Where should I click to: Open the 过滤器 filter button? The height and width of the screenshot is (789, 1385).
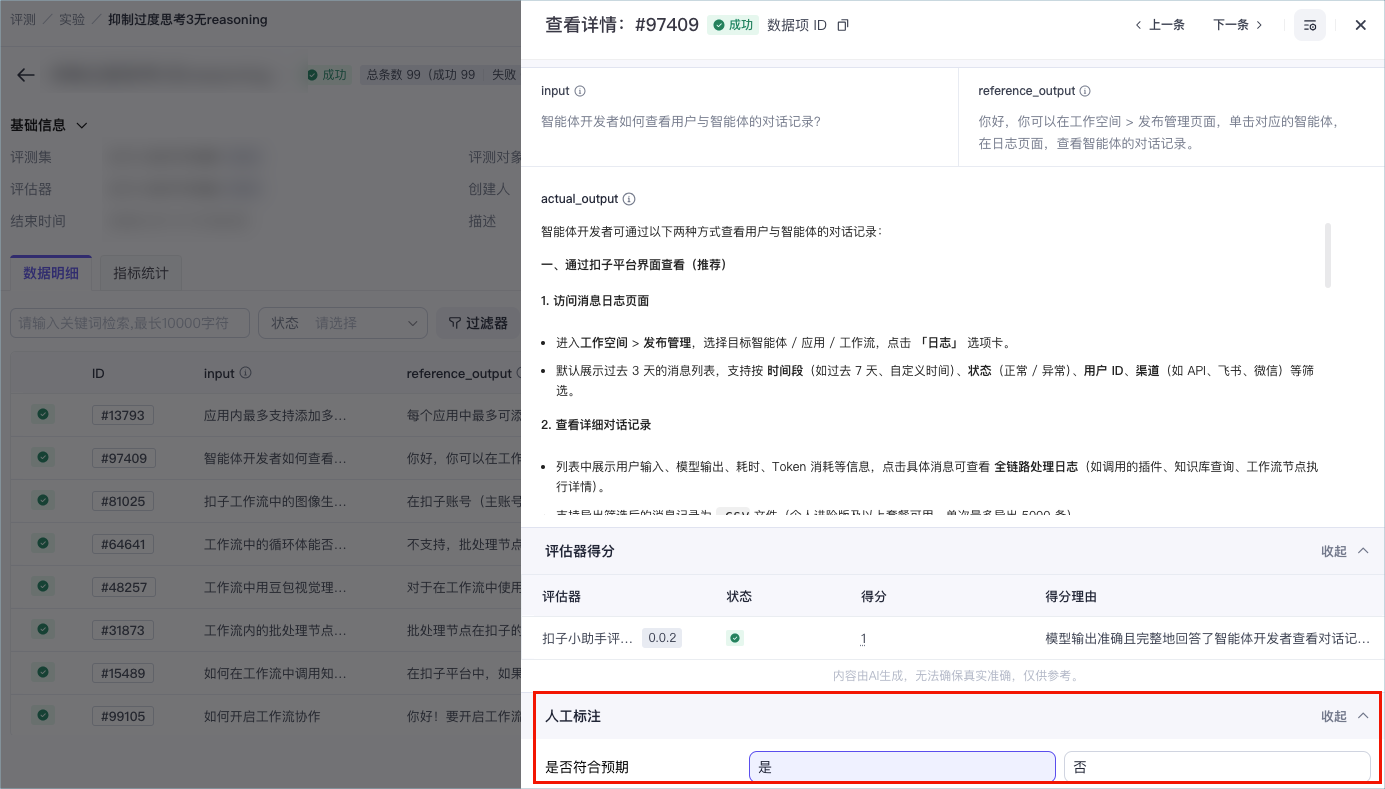click(478, 323)
